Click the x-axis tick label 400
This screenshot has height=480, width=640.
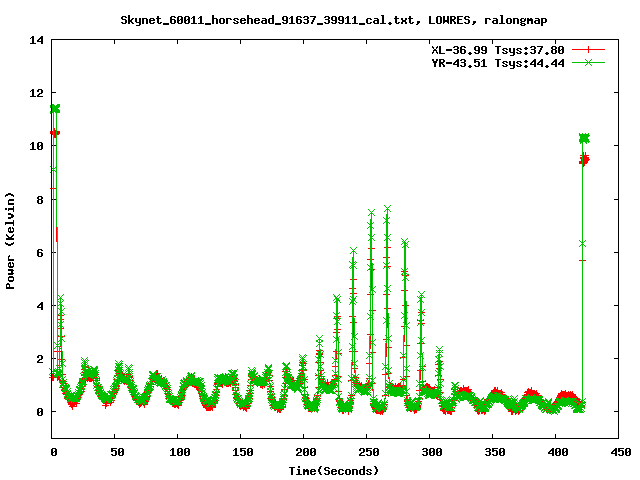click(x=558, y=452)
